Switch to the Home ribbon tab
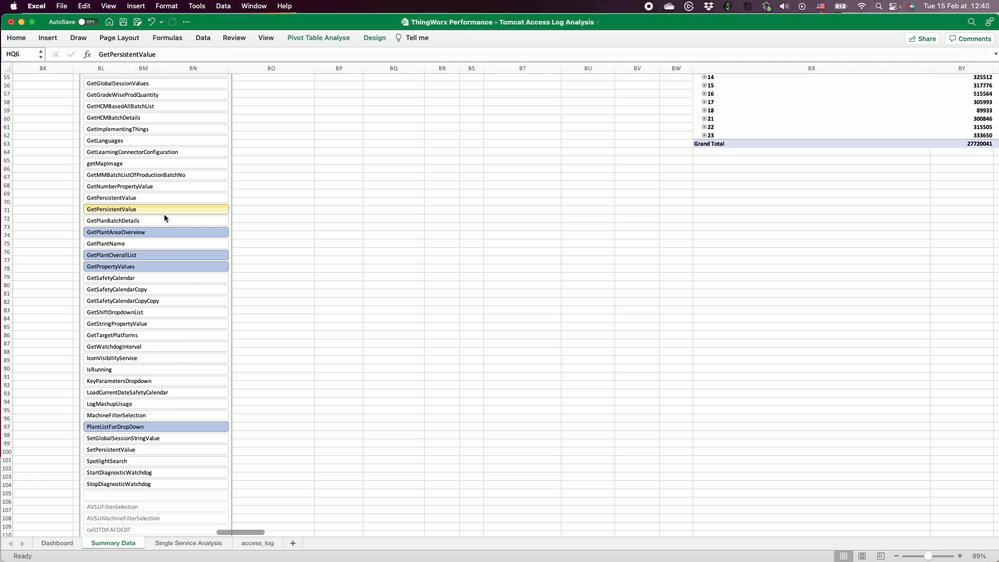The image size is (999, 562). [x=16, y=38]
